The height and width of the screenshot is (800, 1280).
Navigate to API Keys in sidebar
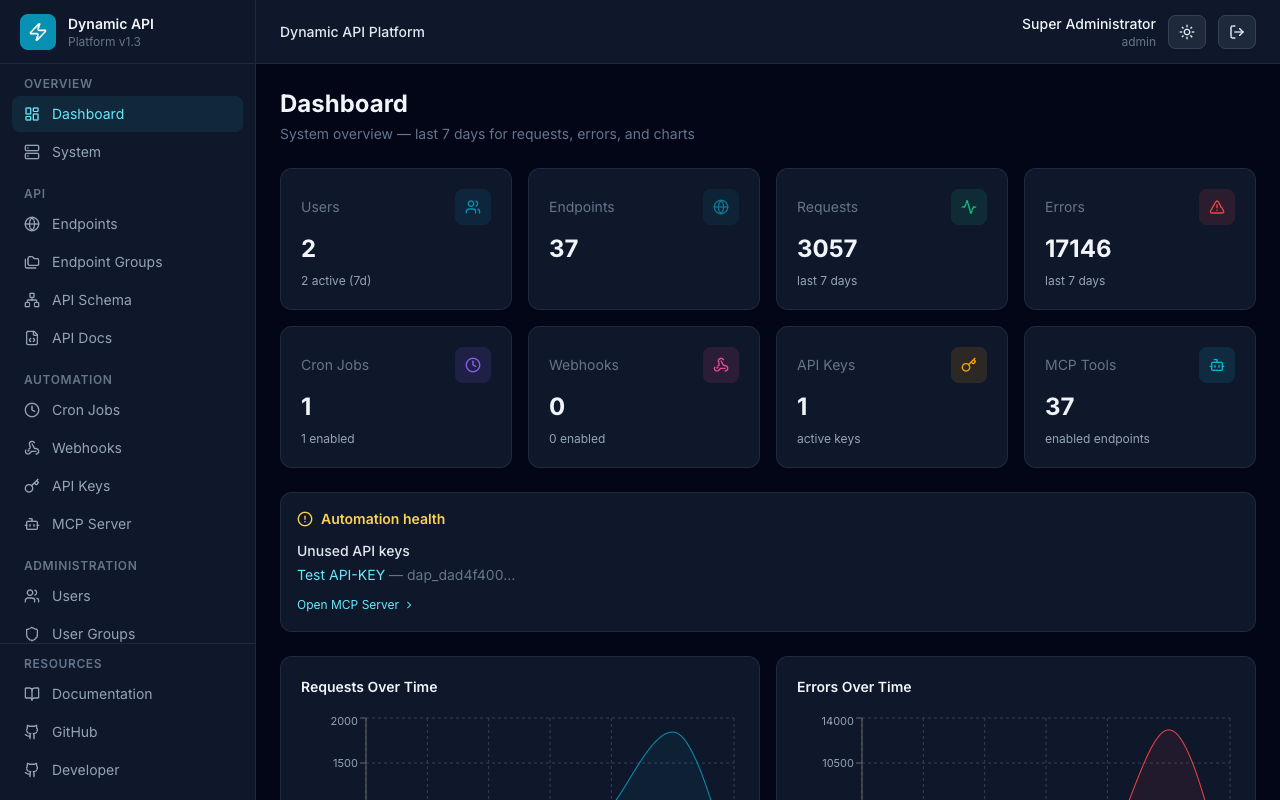[127, 486]
